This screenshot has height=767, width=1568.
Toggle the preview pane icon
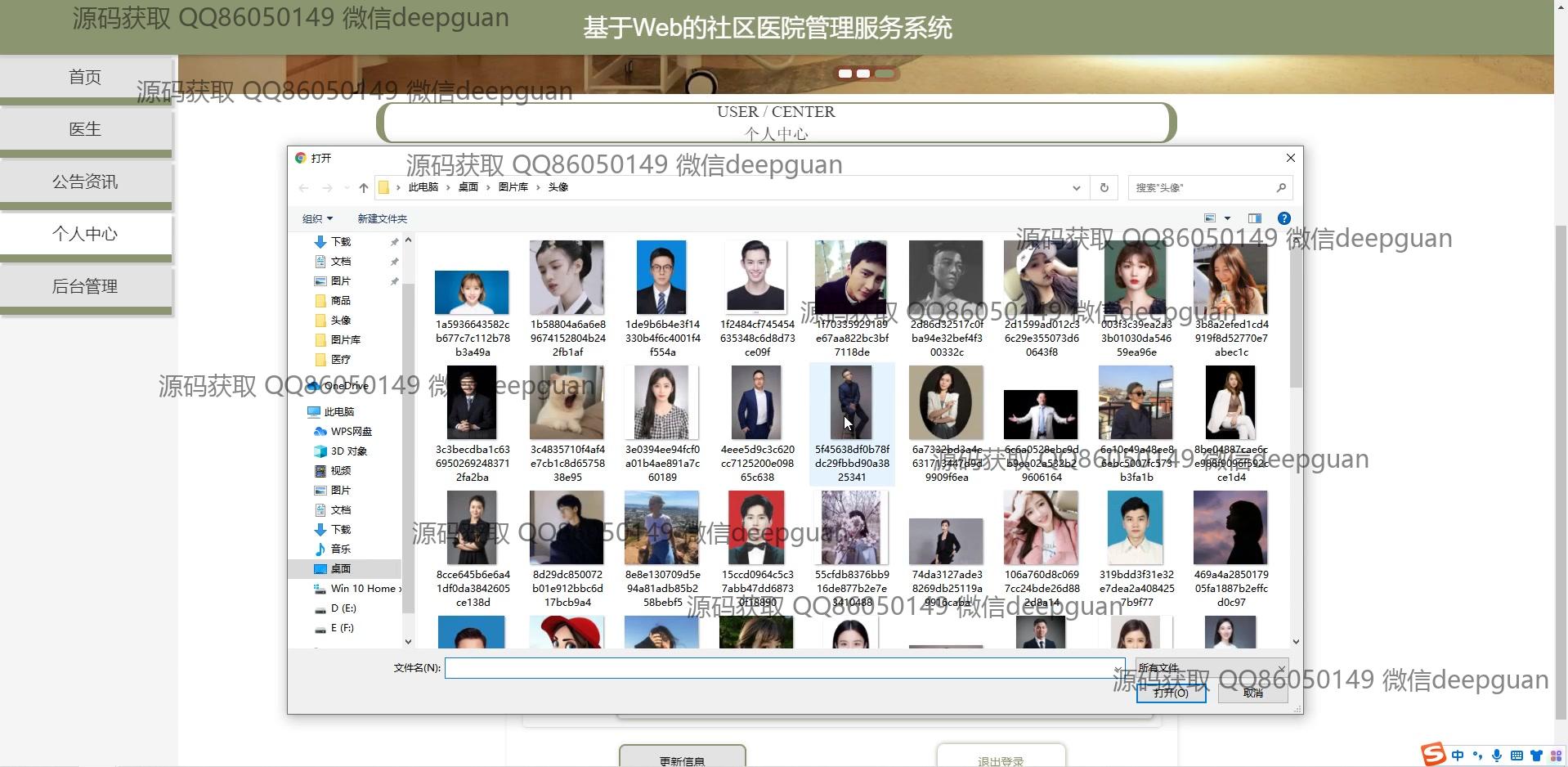[1254, 218]
